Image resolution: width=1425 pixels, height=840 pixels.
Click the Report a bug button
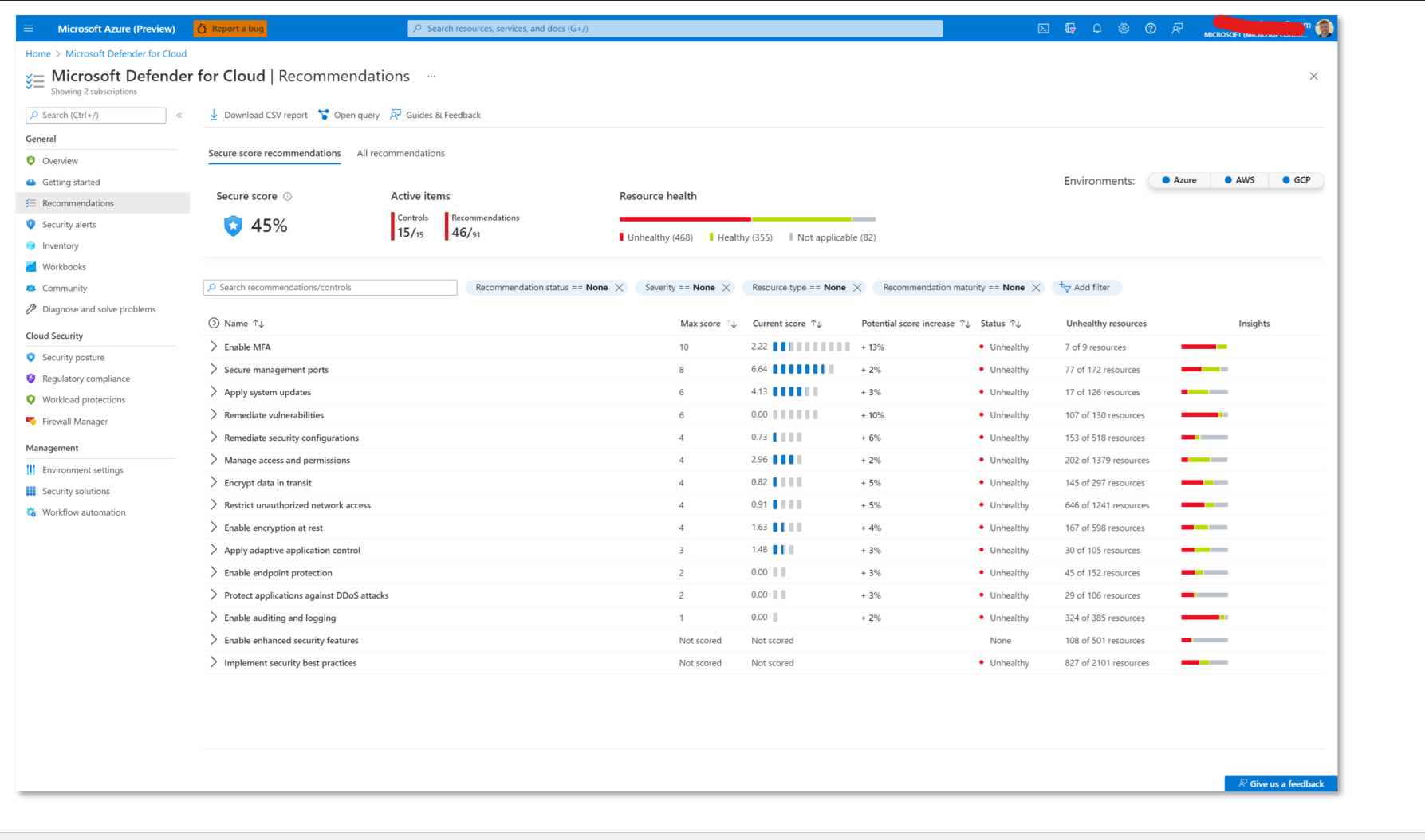[230, 29]
